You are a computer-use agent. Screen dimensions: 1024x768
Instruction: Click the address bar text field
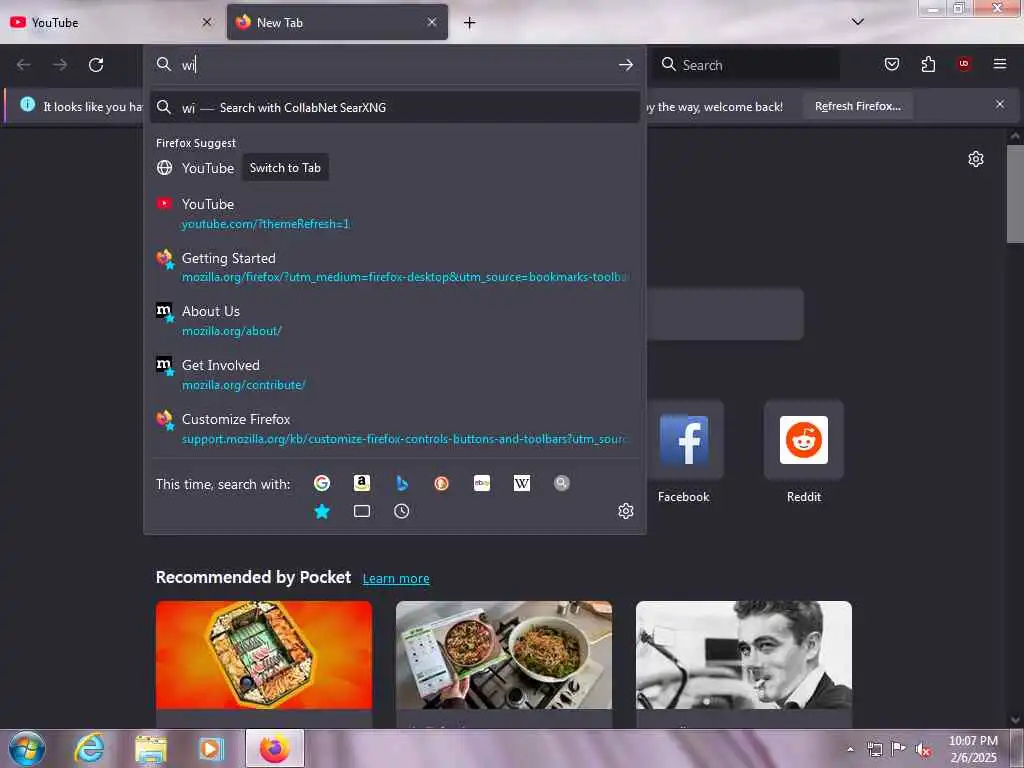point(394,65)
